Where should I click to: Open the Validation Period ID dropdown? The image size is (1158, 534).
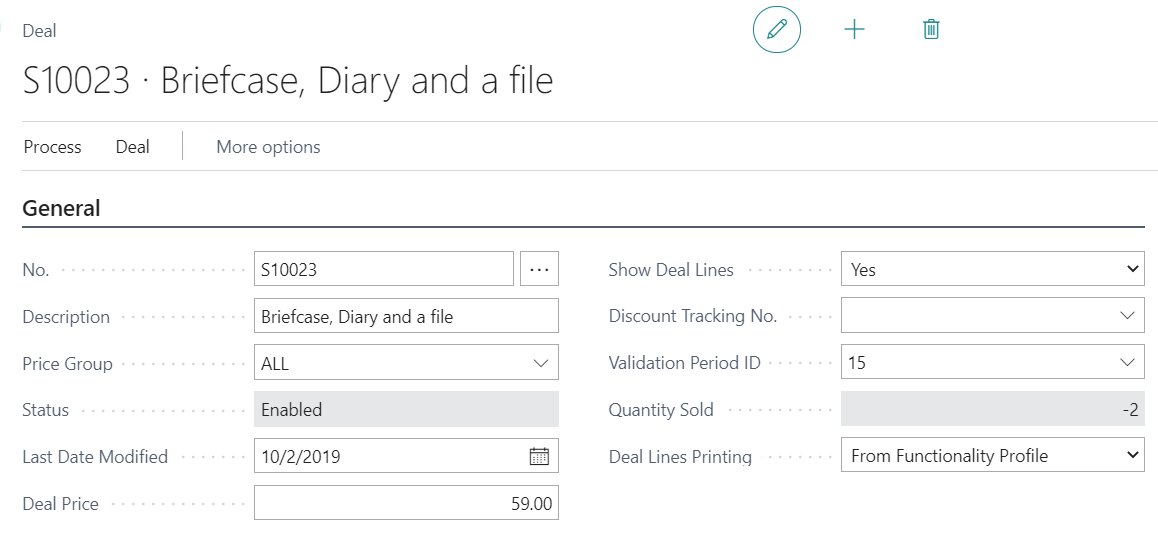pyautogui.click(x=1128, y=363)
